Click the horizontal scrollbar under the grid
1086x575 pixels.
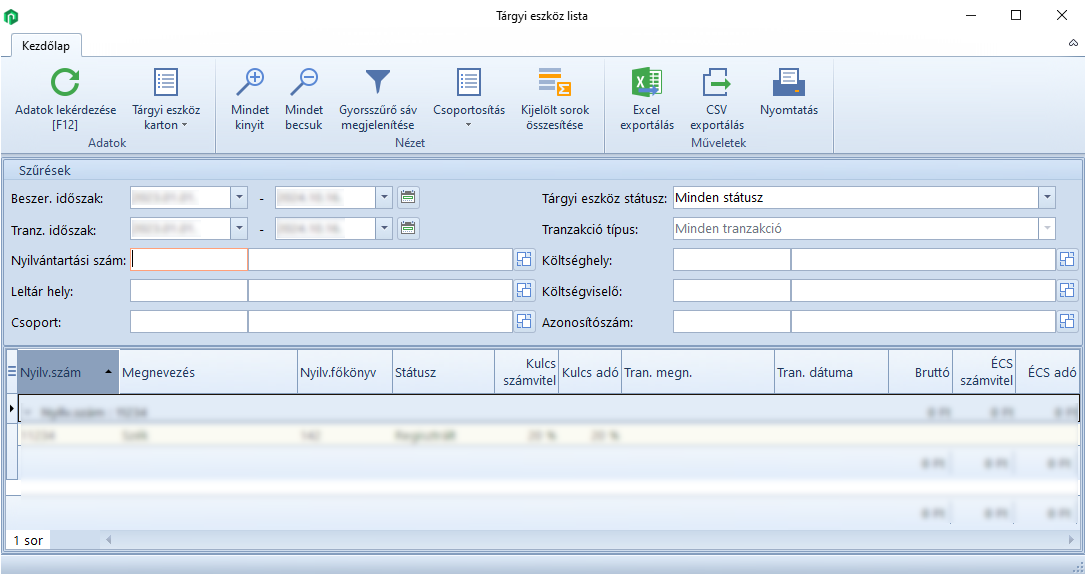[580, 540]
